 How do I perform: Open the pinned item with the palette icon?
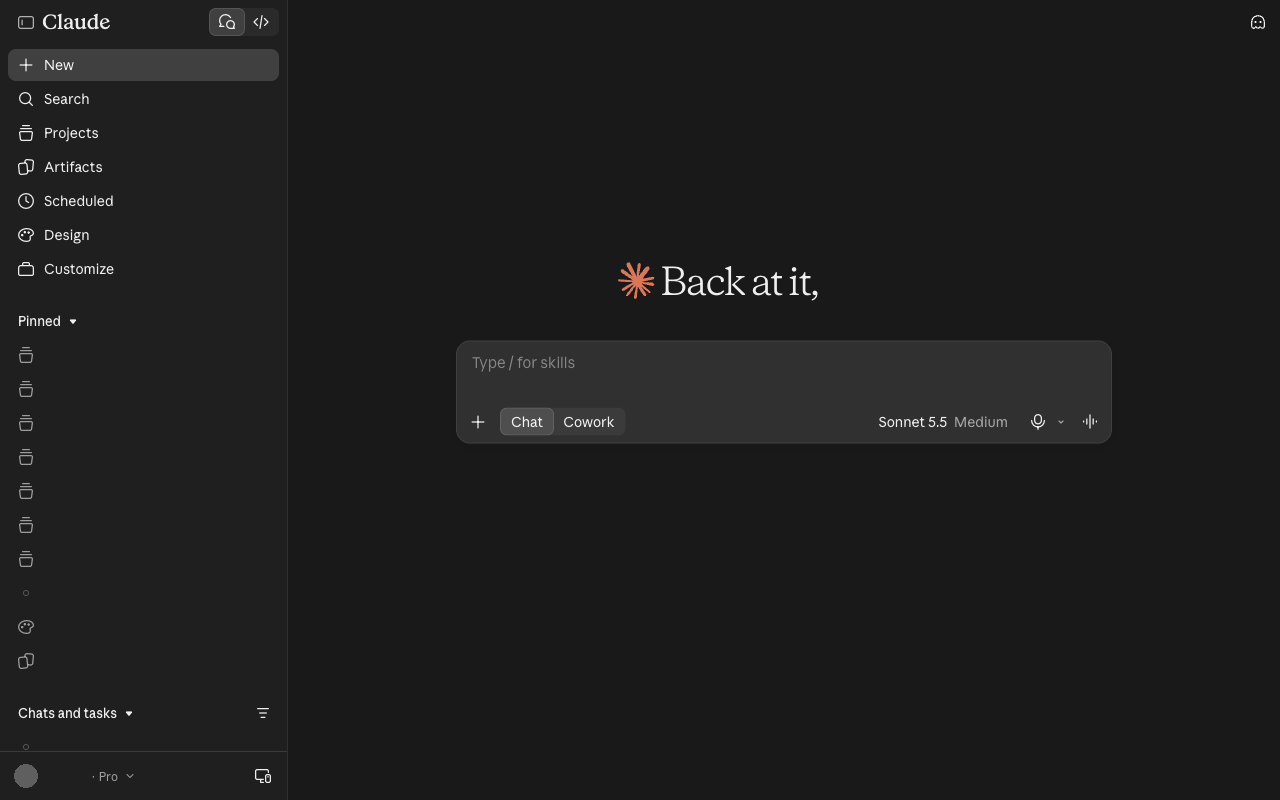pyautogui.click(x=26, y=627)
